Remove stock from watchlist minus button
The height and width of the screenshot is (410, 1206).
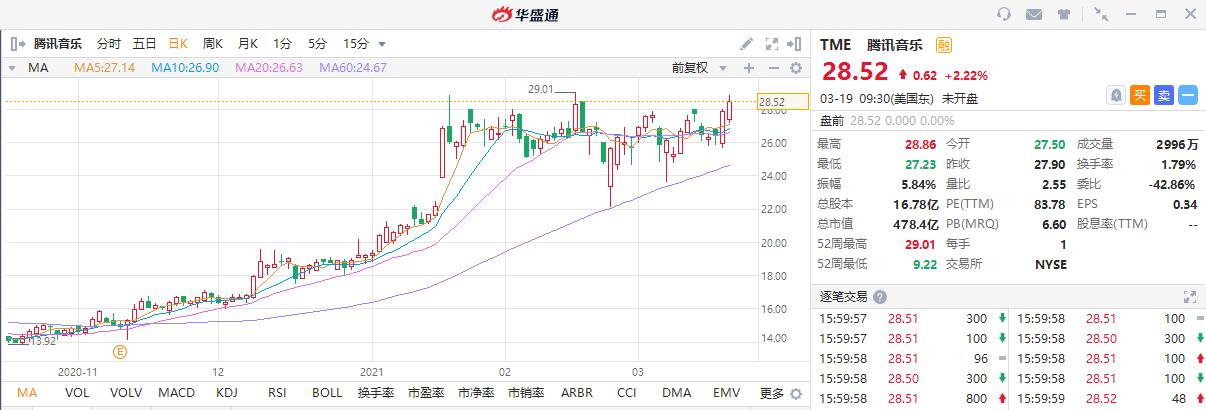1188,95
